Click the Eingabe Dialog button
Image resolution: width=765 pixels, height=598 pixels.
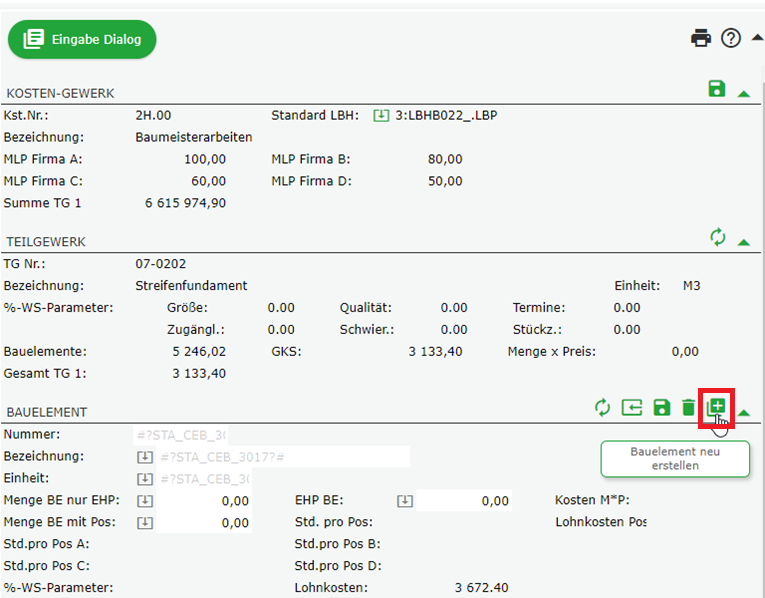click(82, 40)
